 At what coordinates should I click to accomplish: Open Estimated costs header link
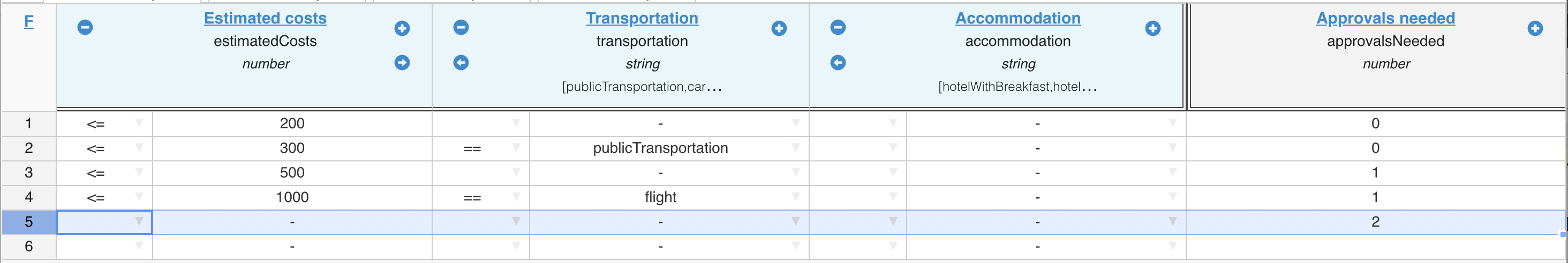265,18
